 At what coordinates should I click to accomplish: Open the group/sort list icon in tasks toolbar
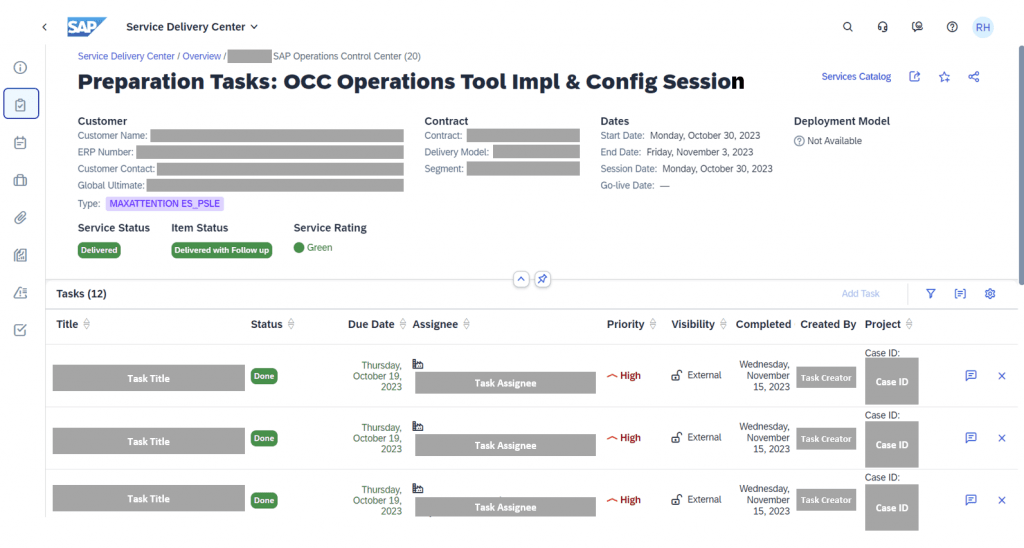tap(960, 294)
